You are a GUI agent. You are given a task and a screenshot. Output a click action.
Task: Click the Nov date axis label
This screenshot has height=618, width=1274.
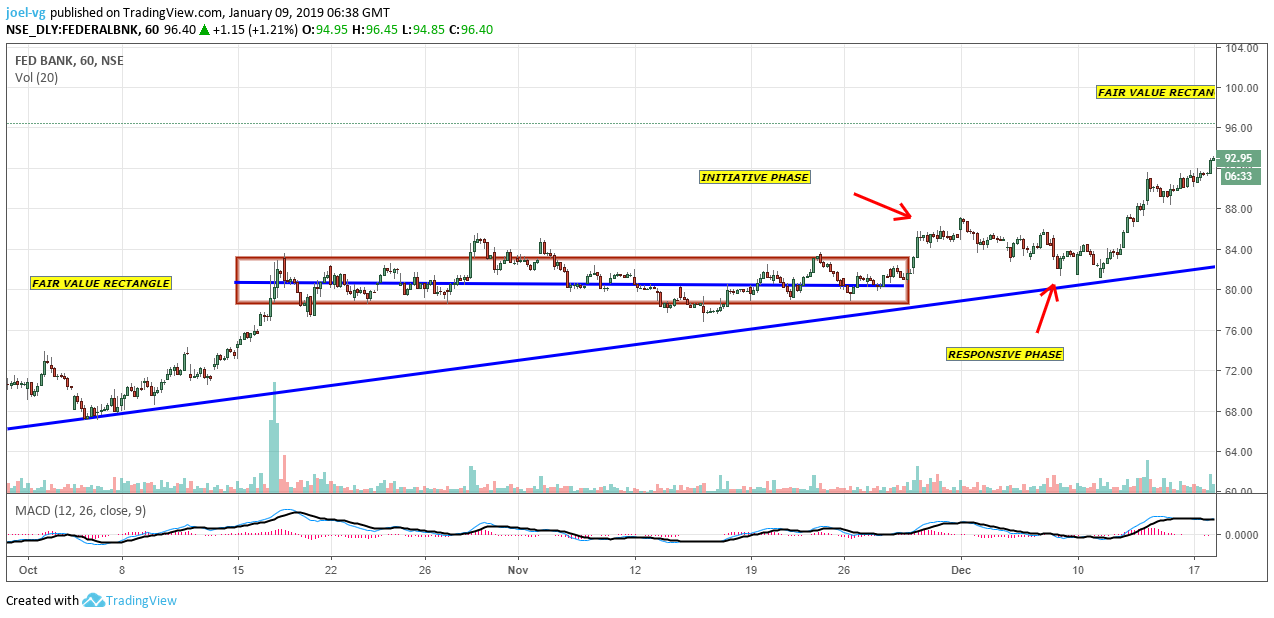point(518,569)
